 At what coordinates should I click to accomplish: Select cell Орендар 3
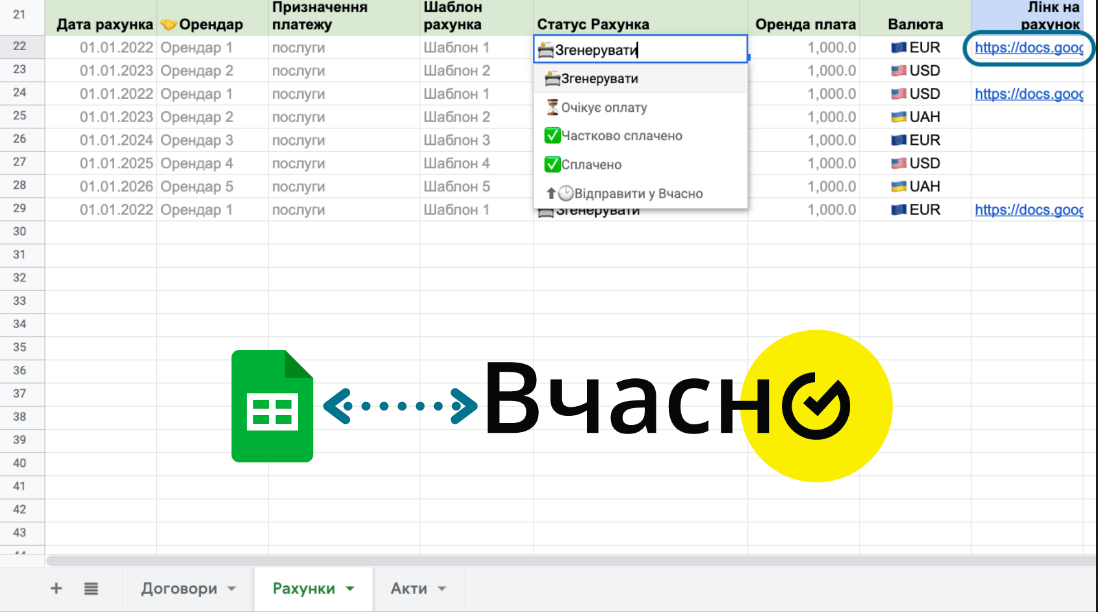(x=212, y=140)
